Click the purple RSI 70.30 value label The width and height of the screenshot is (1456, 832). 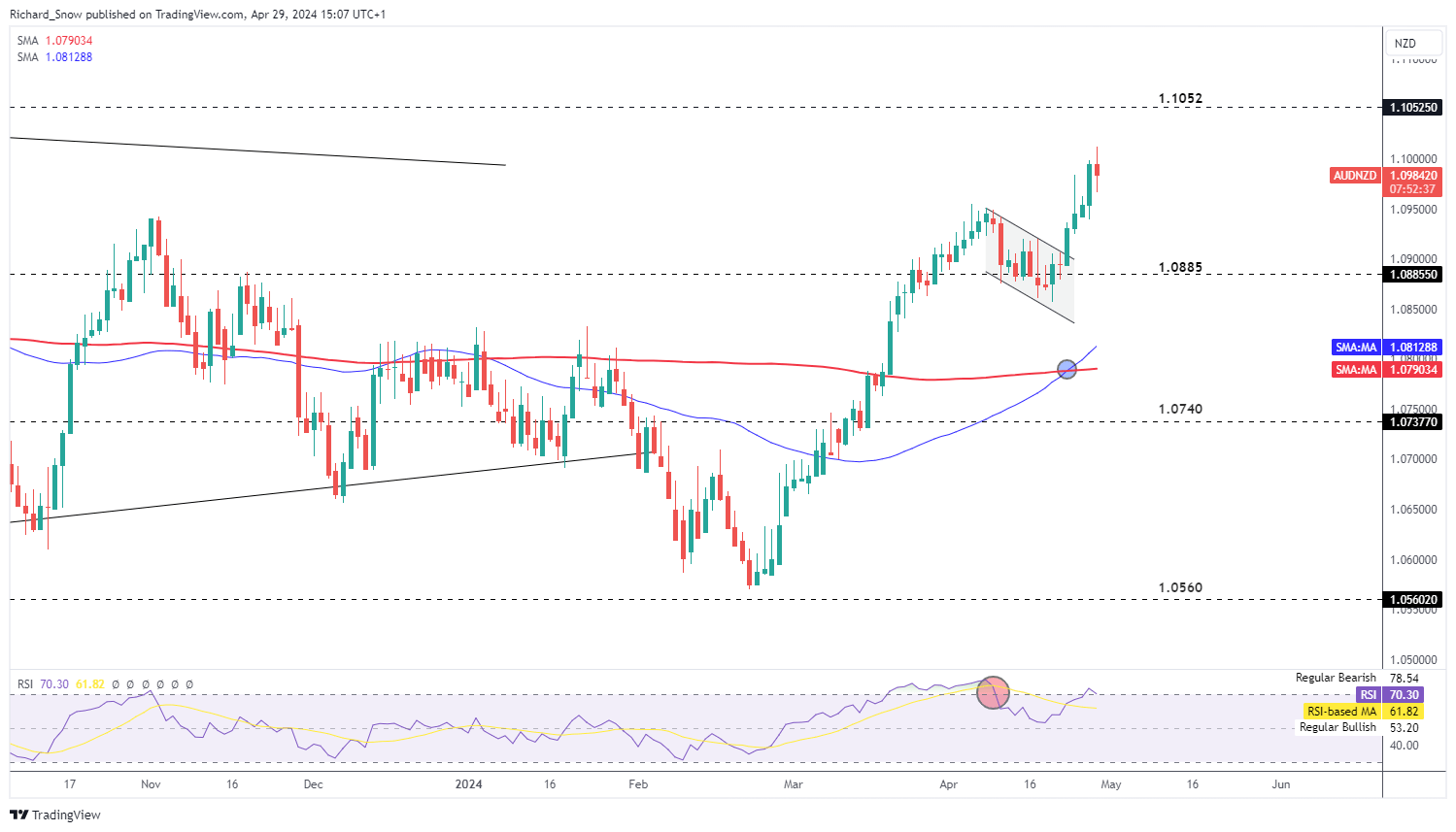(1390, 694)
